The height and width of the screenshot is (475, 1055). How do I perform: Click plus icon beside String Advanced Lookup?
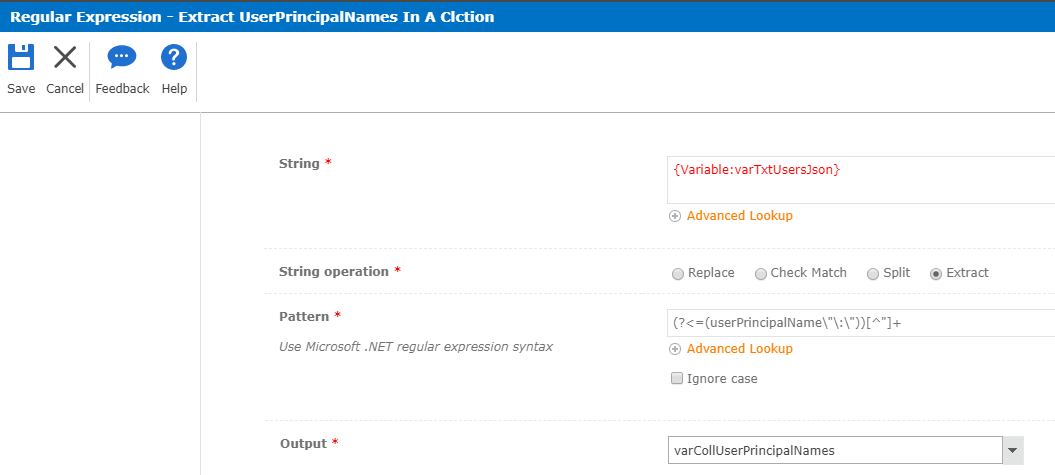[675, 216]
